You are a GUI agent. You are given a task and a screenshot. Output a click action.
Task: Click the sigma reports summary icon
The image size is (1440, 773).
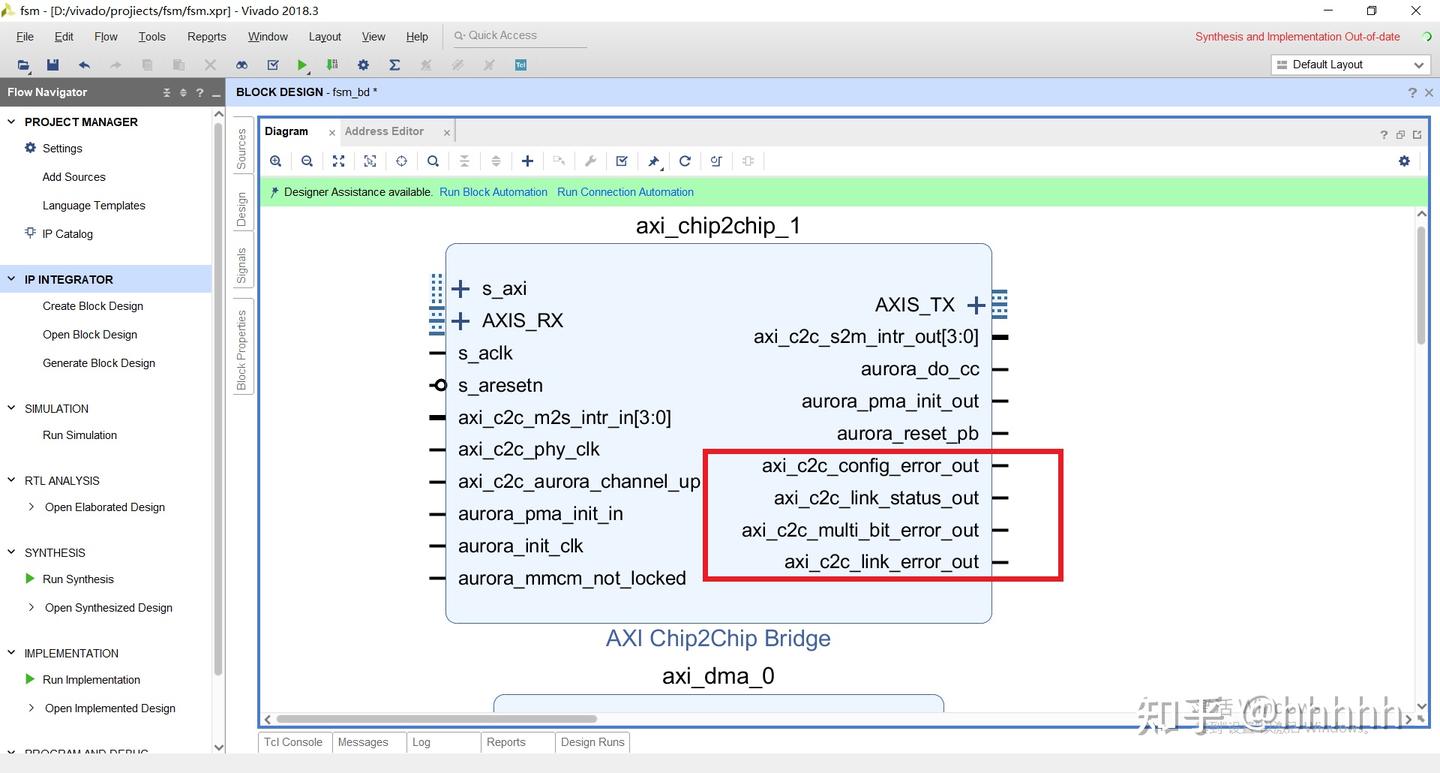point(394,64)
